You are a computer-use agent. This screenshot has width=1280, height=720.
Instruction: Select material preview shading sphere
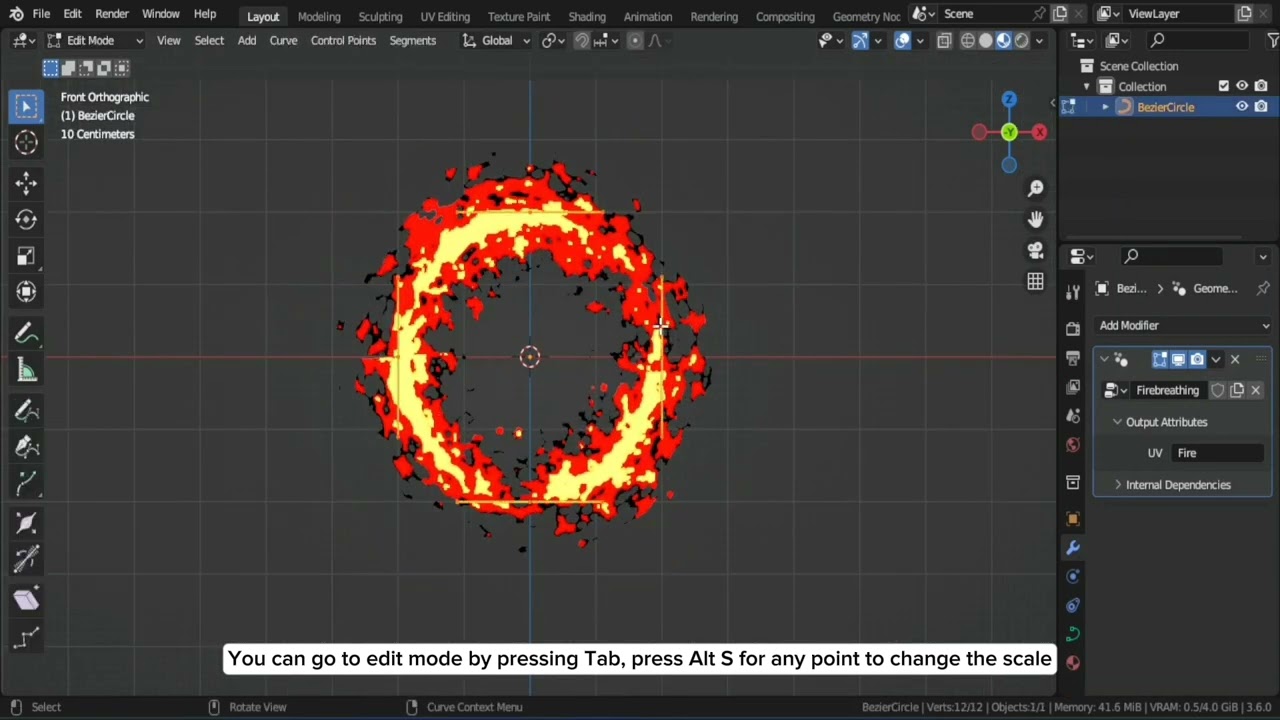(1003, 41)
